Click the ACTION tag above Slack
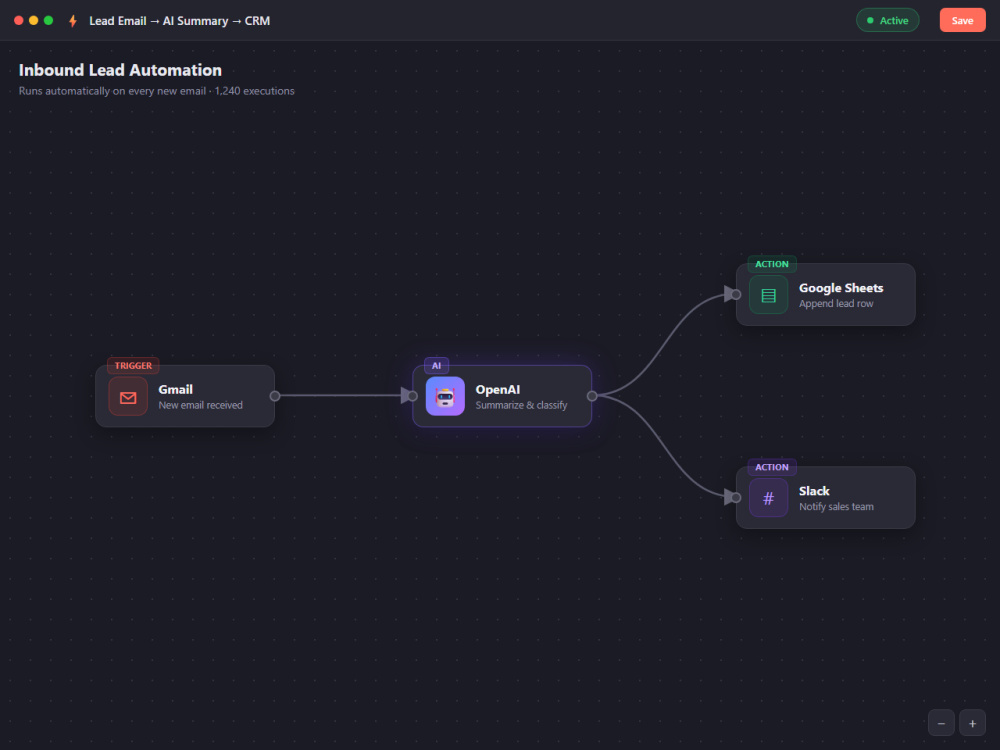Screen dimensions: 1000x750 pos(772,467)
